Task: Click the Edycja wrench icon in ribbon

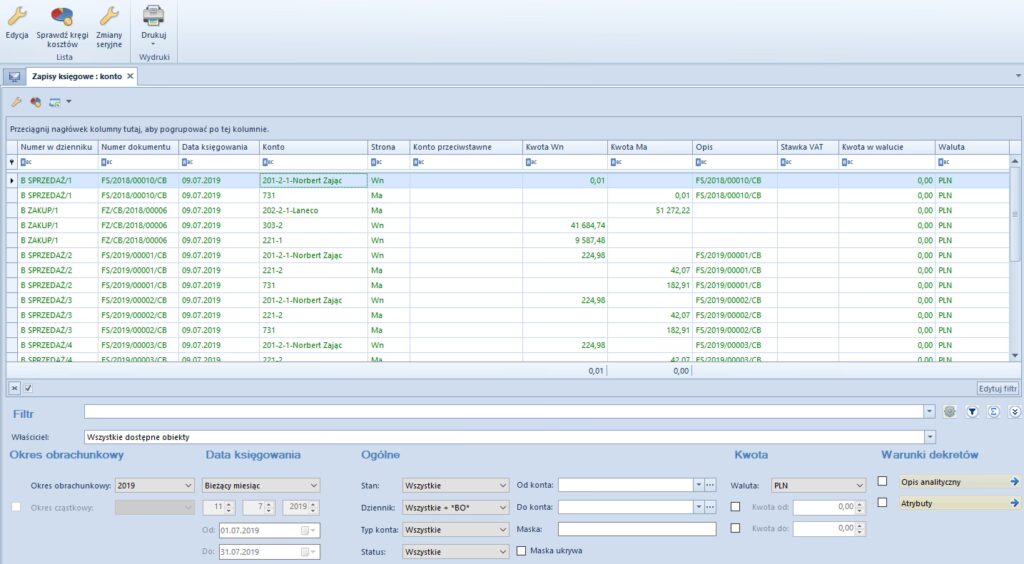Action: tap(17, 15)
